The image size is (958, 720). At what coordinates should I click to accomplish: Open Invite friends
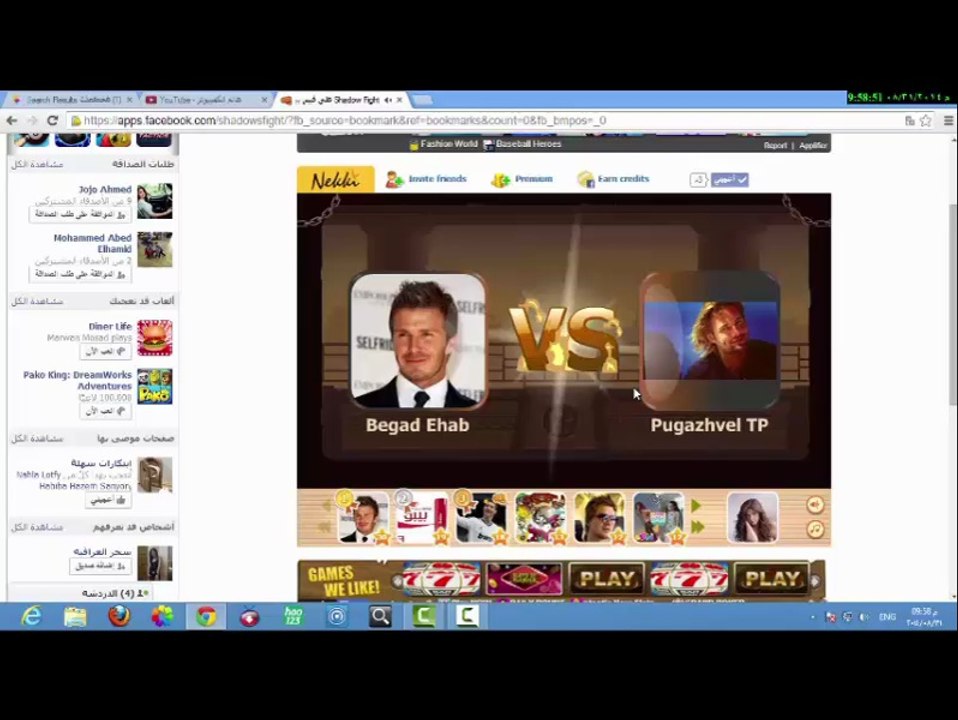(x=426, y=179)
